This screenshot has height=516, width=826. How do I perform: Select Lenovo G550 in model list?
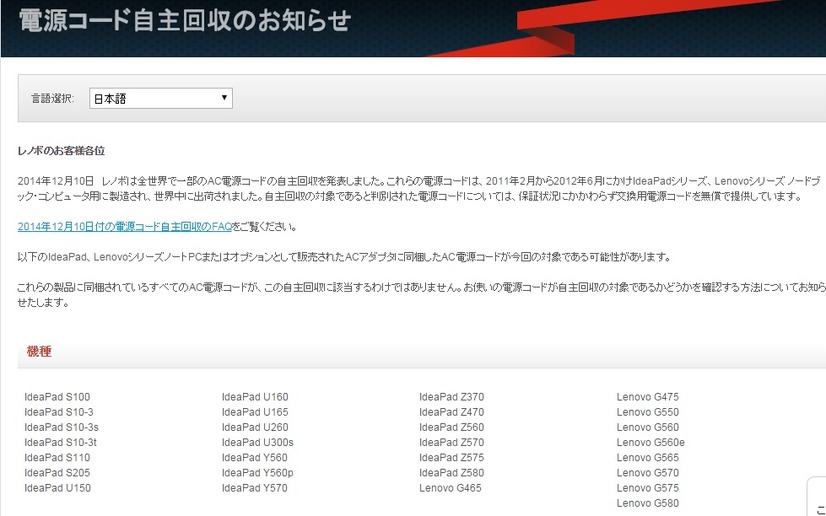tap(648, 412)
